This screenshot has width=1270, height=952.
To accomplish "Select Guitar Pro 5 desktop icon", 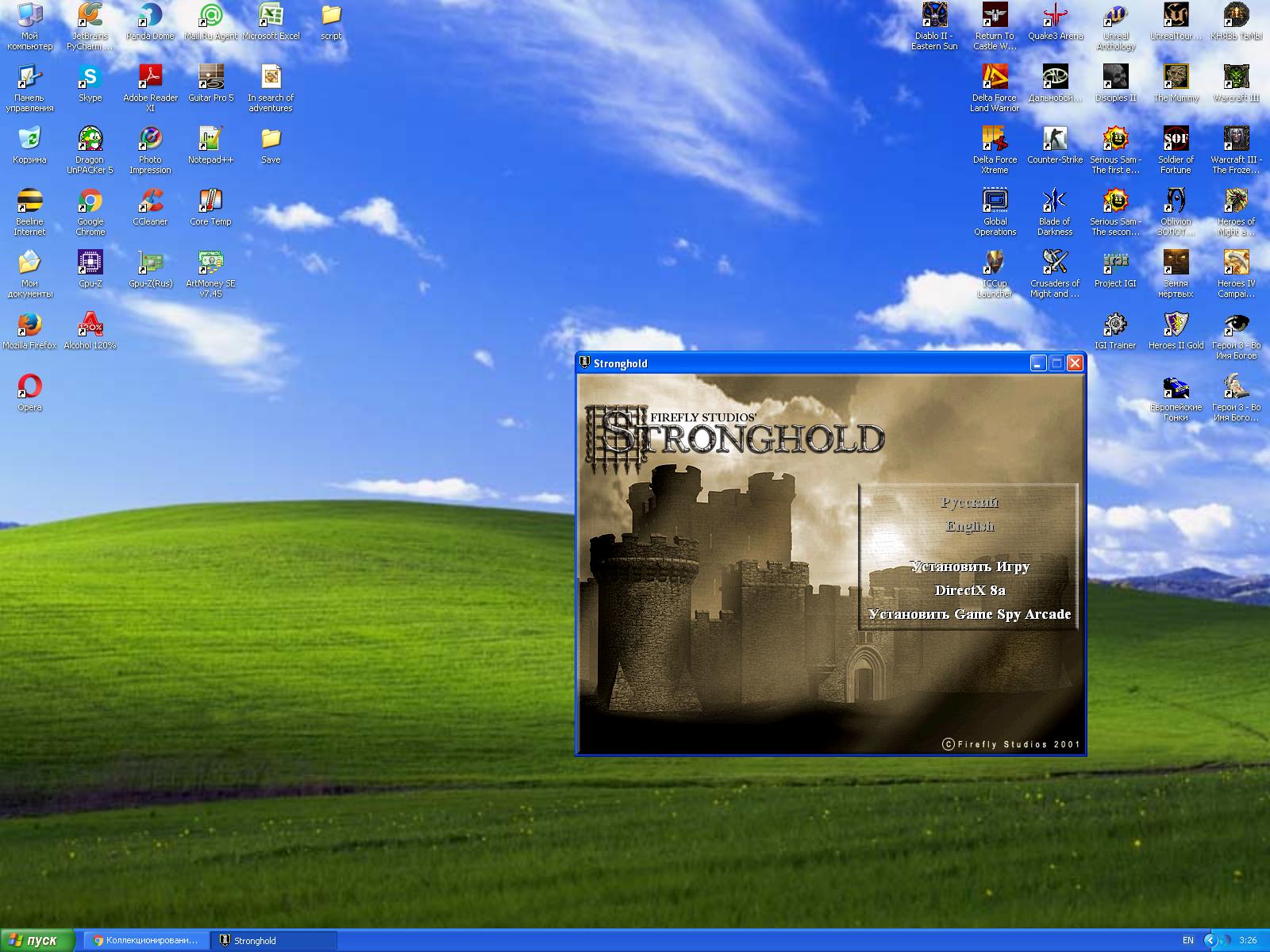I will pos(210,83).
